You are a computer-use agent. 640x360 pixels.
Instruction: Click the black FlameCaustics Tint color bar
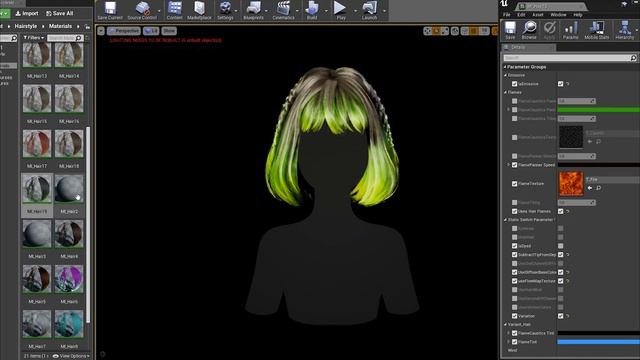pos(598,333)
